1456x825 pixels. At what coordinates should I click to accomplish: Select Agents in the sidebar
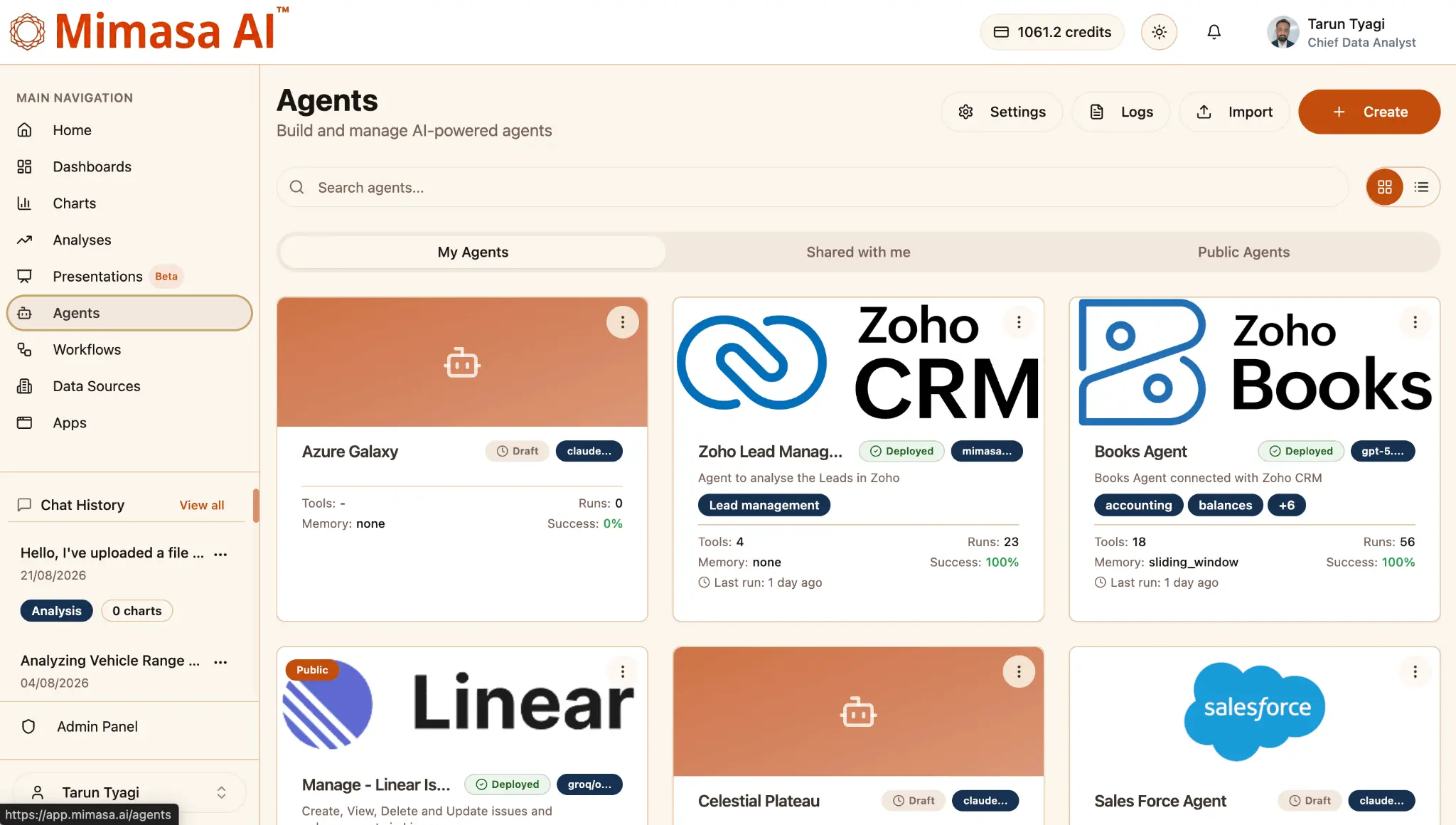(129, 313)
